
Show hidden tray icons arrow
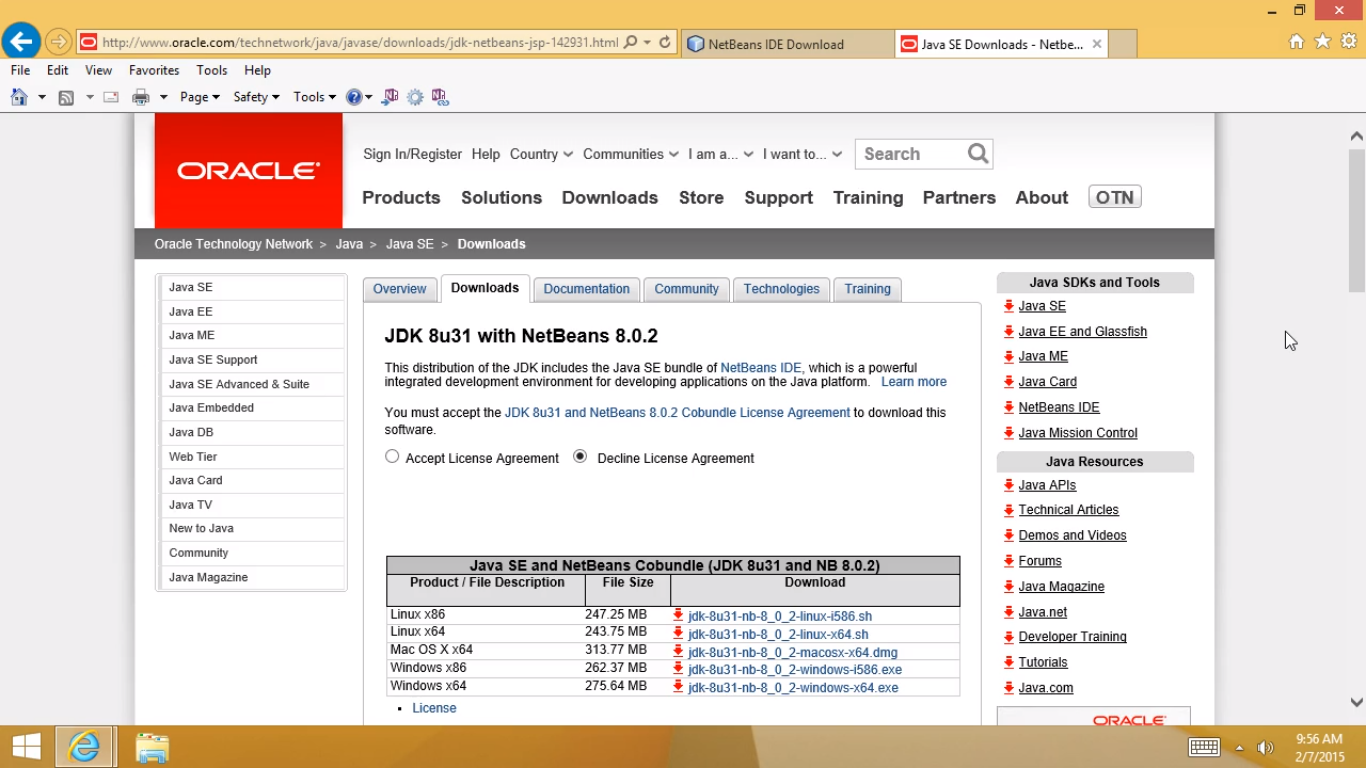click(x=1240, y=748)
